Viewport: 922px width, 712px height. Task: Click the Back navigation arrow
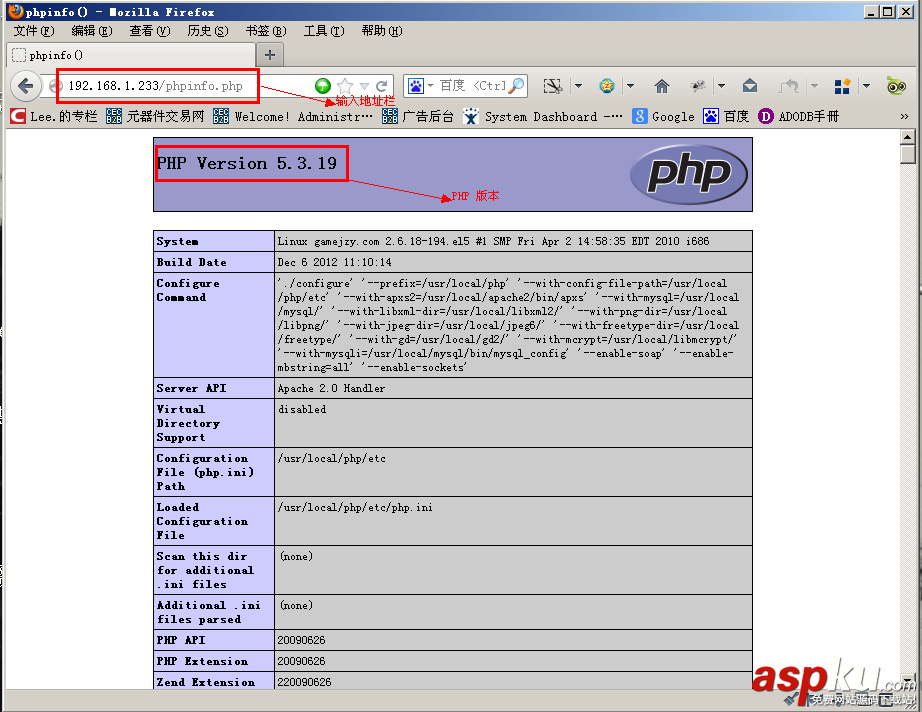pos(26,86)
